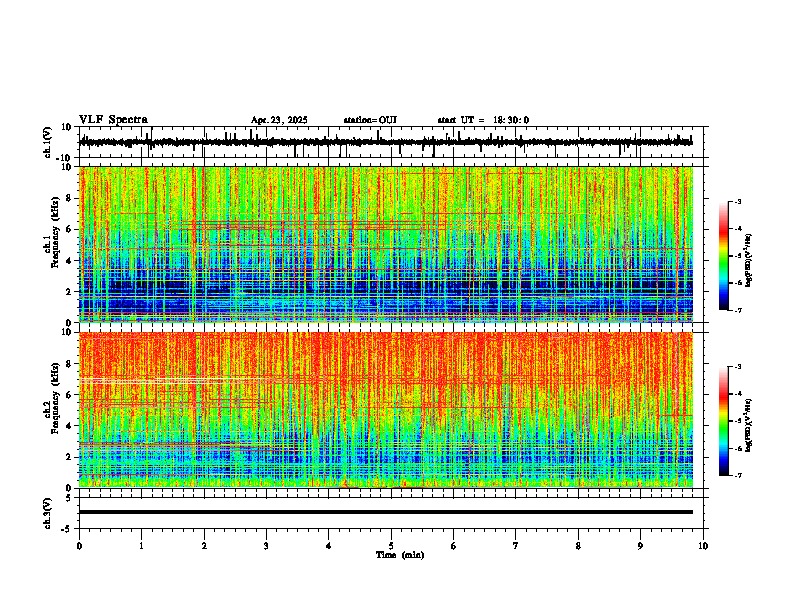Click the time axis tick label "9"
The image size is (792, 612).
pyautogui.click(x=640, y=546)
